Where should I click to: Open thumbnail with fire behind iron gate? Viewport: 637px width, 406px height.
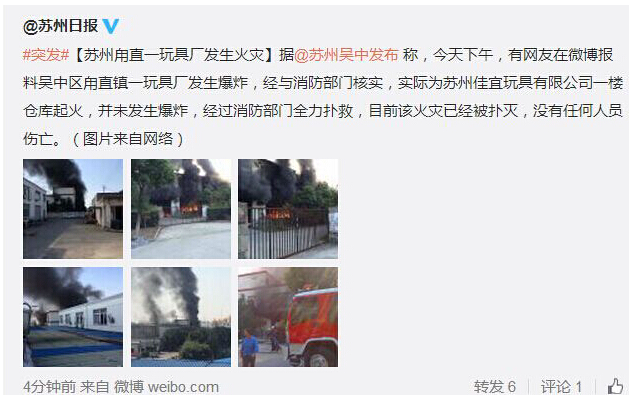[x=288, y=209]
